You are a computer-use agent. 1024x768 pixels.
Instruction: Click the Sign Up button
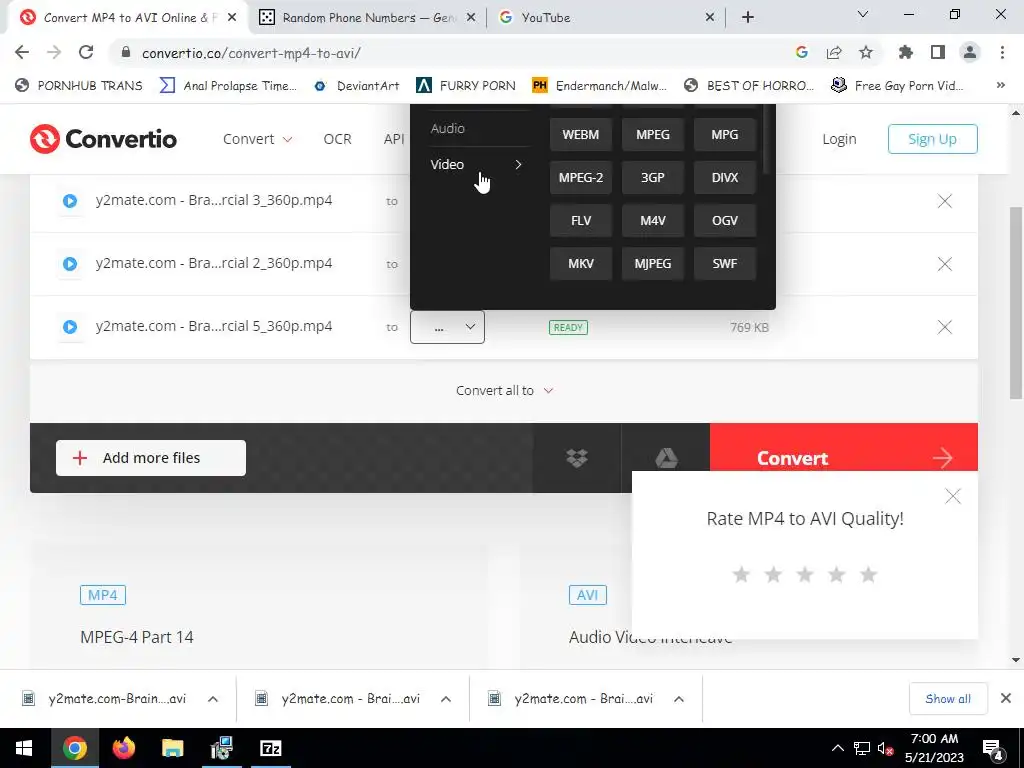tap(932, 139)
